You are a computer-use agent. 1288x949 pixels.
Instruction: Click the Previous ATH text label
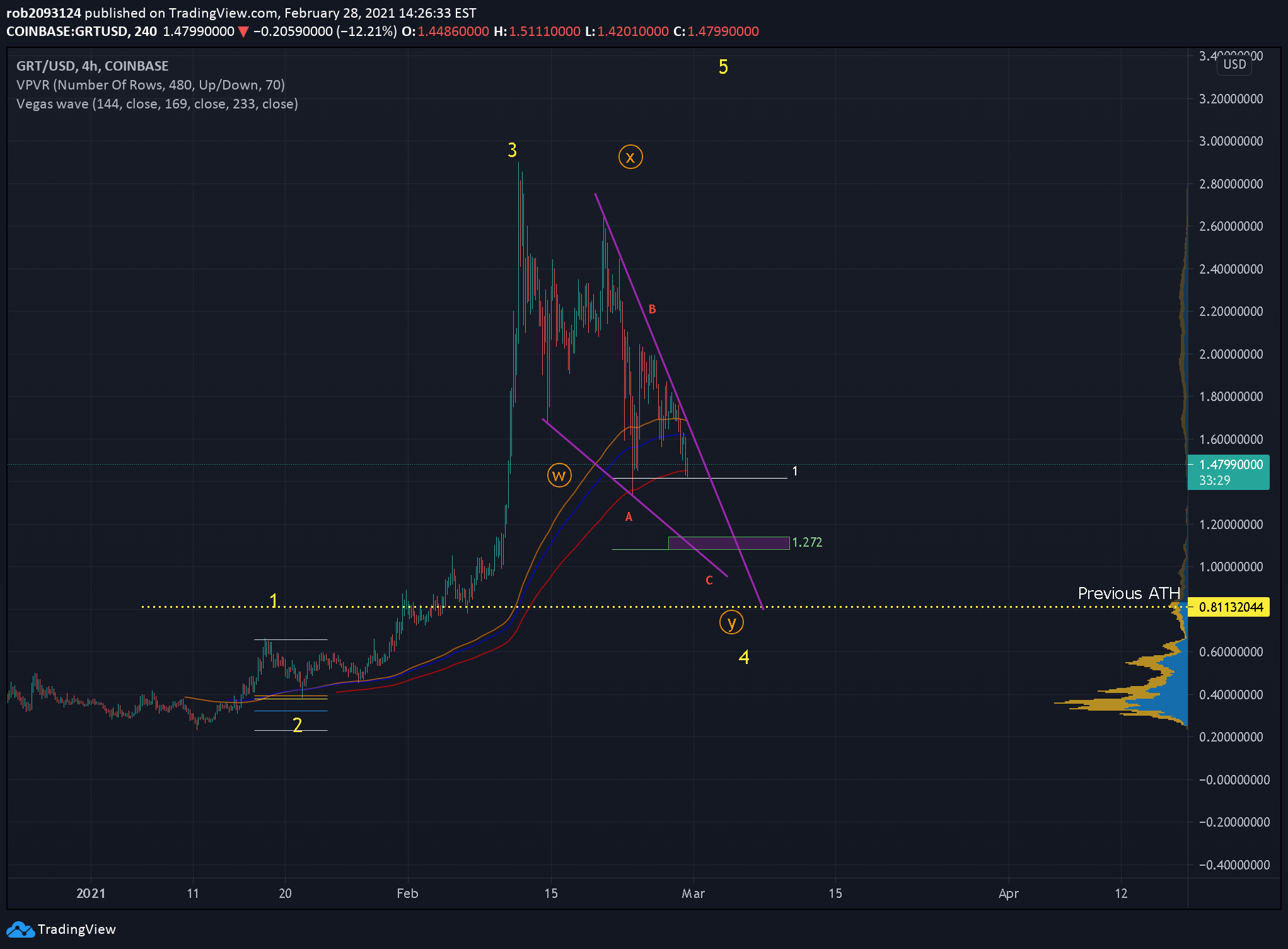coord(1128,593)
